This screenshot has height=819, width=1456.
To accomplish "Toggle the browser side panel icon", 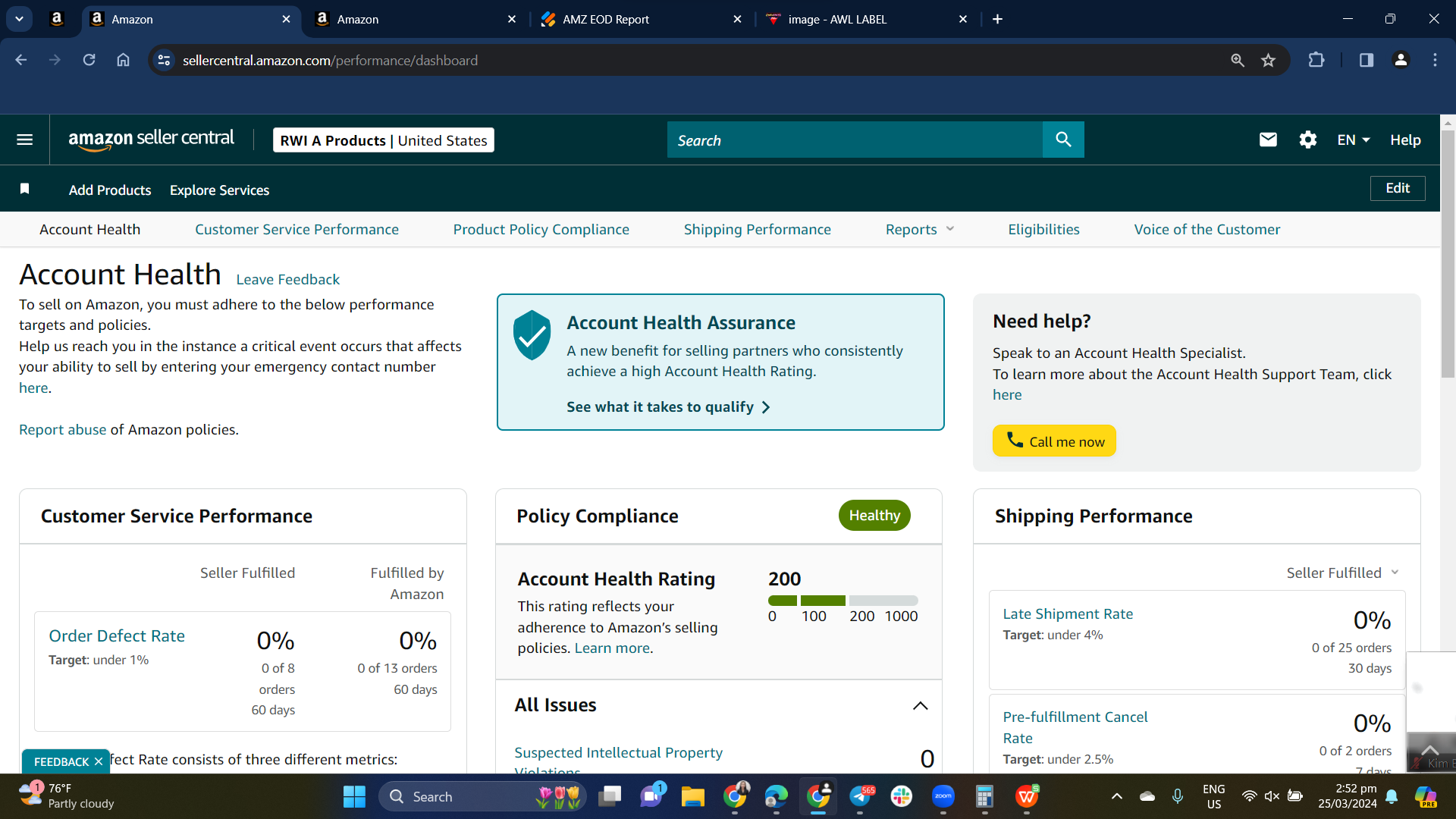I will pos(1367,60).
